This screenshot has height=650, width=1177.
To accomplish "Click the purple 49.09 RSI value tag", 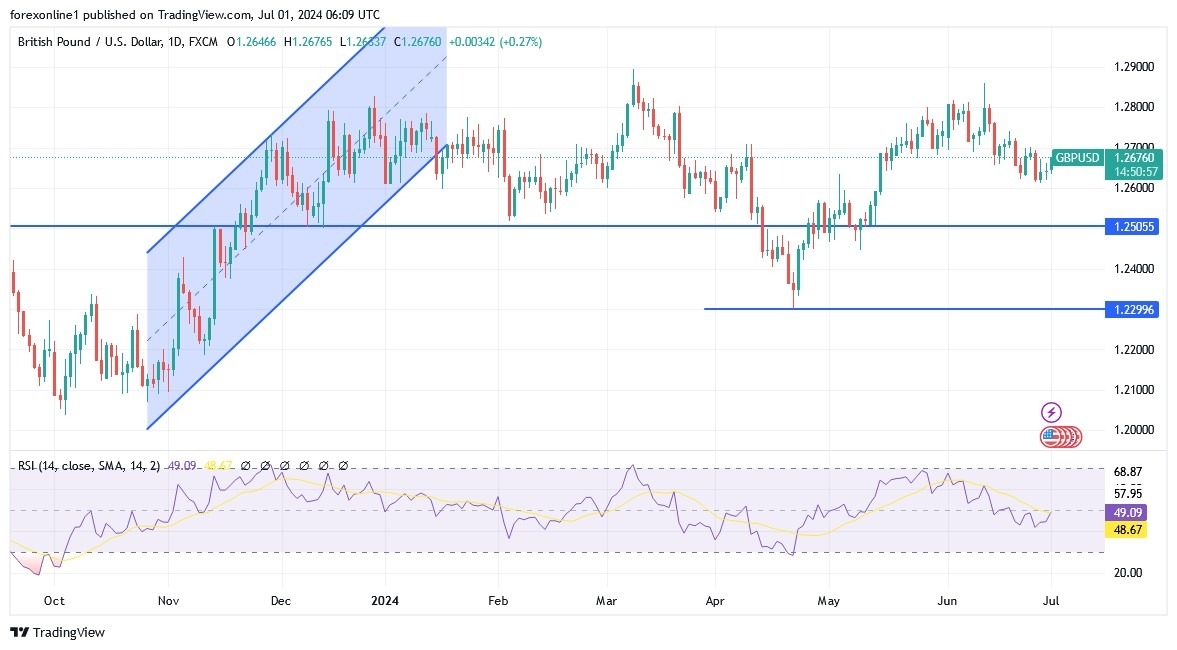I will click(1129, 512).
